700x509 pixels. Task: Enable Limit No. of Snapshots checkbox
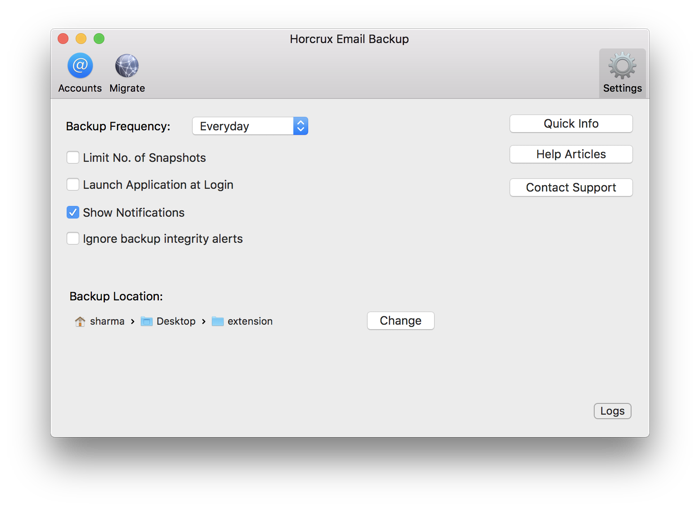coord(73,158)
